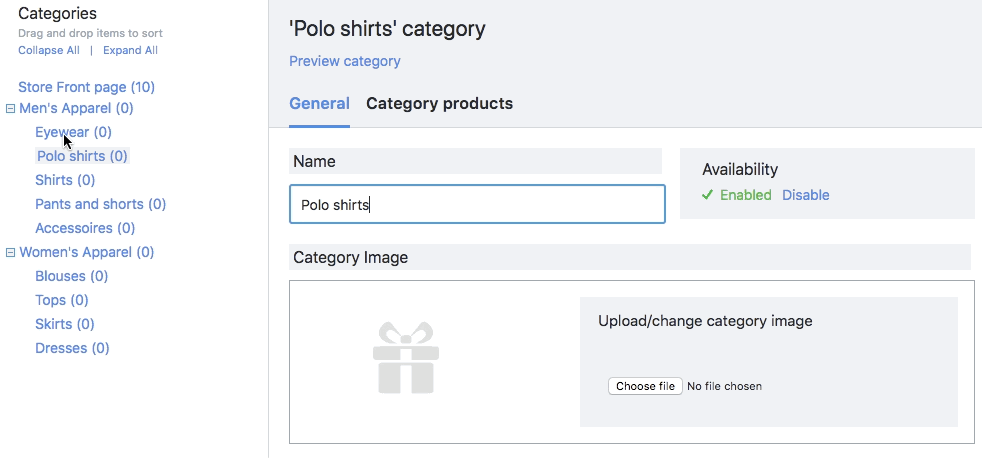The width and height of the screenshot is (982, 458).
Task: Open the Pants and shorts category
Action: click(100, 204)
